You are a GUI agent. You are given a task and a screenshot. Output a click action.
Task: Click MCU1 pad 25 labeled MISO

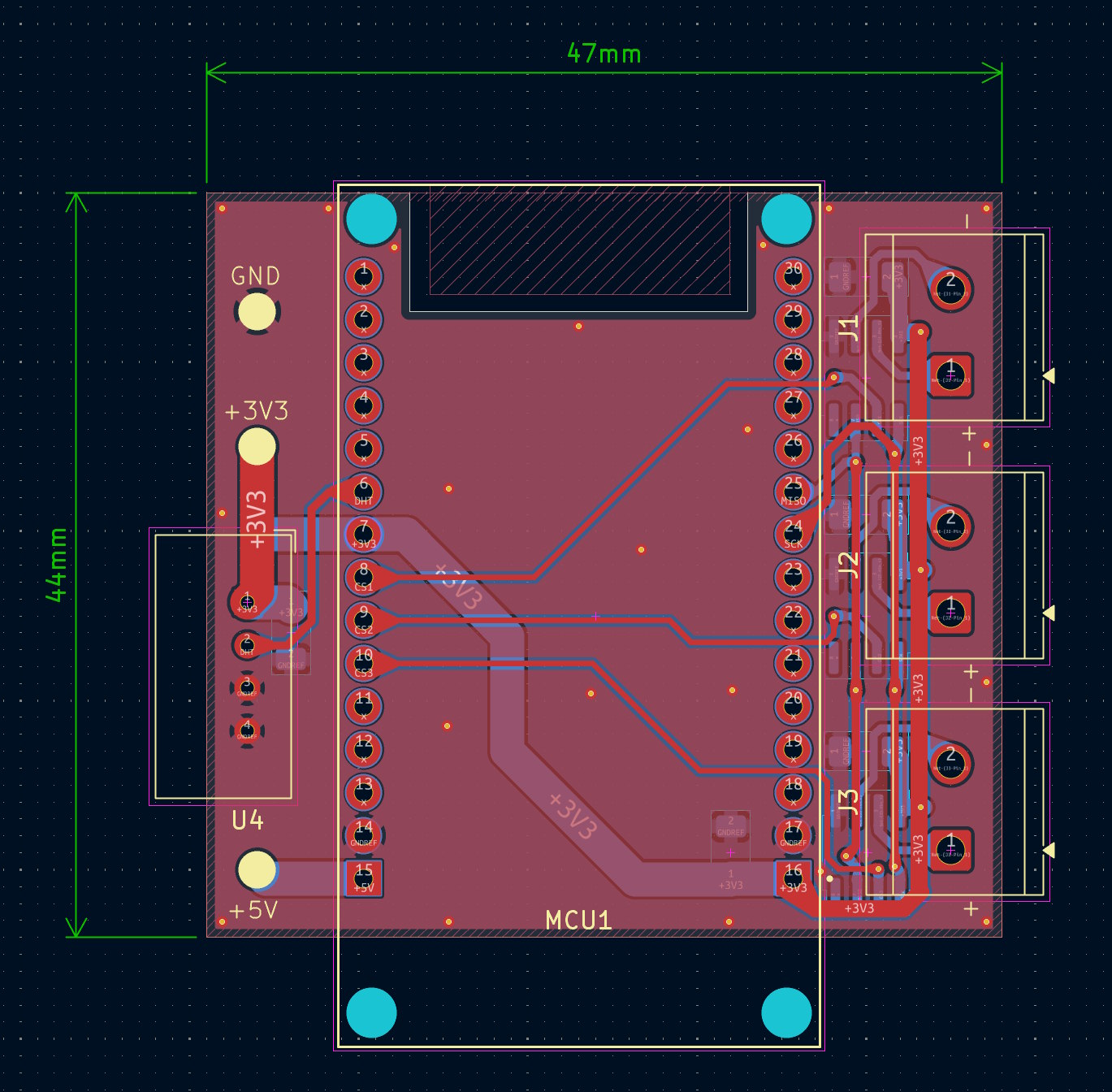point(794,491)
